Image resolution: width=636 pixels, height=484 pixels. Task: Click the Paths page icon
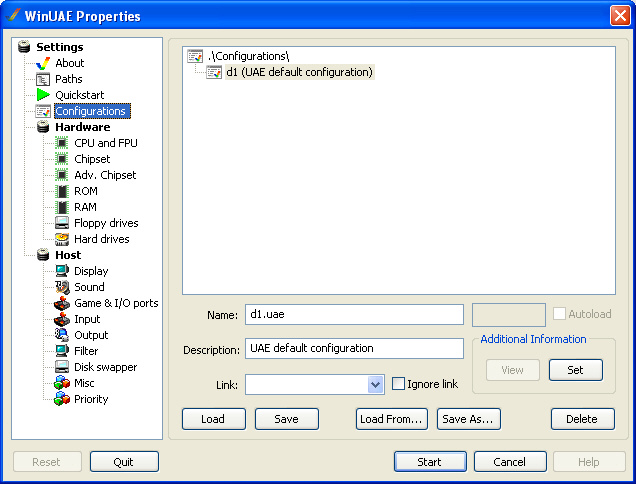[x=43, y=79]
